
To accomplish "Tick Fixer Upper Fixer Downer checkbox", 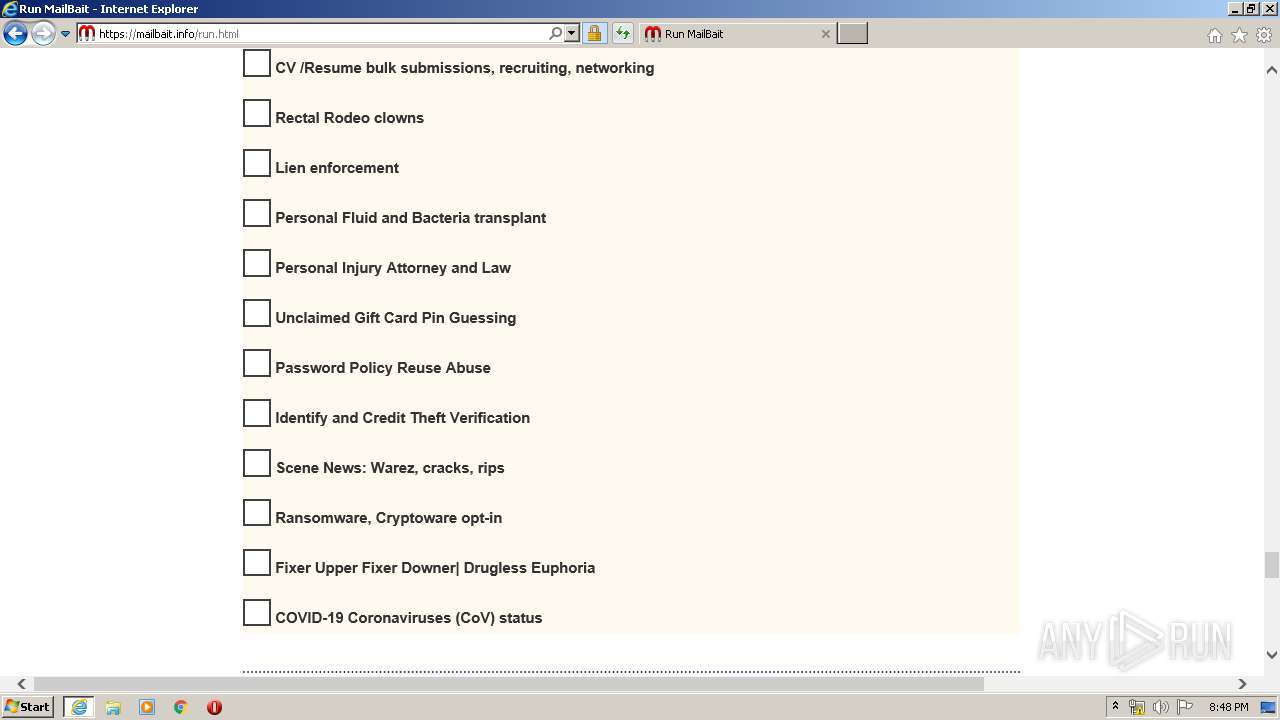I will pos(257,563).
